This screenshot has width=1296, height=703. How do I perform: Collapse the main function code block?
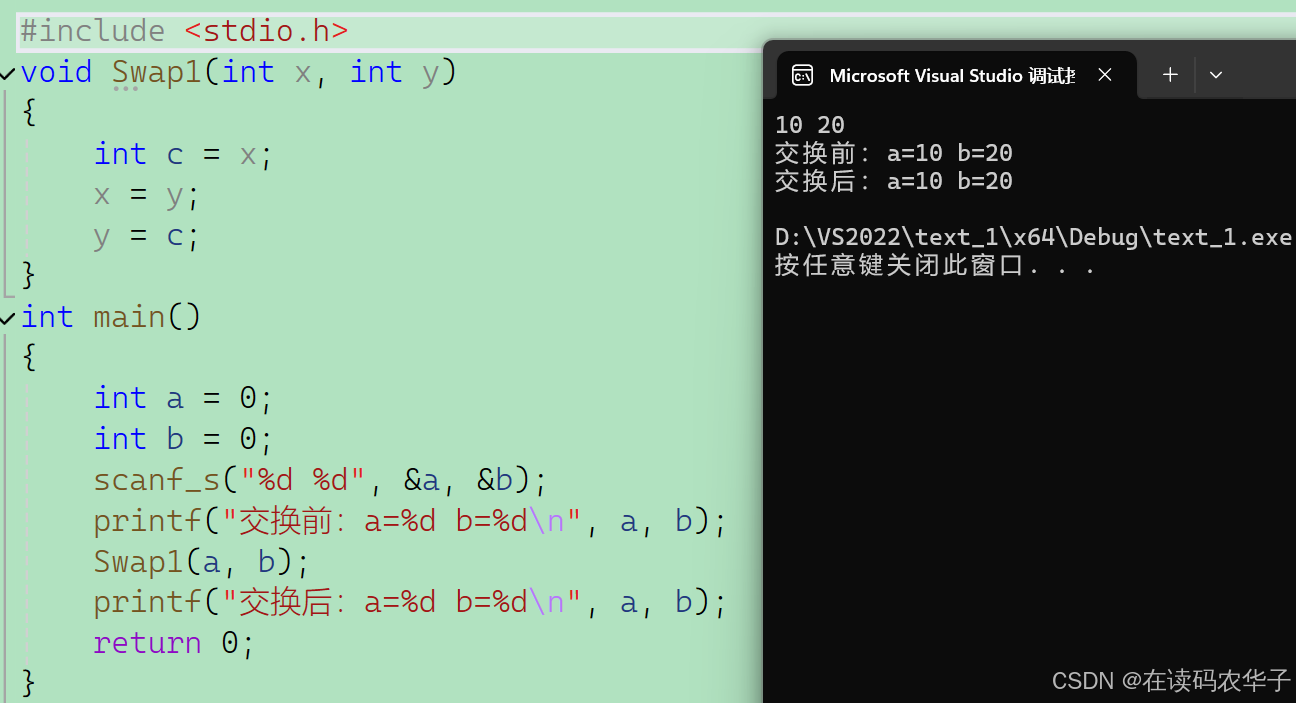pos(8,318)
